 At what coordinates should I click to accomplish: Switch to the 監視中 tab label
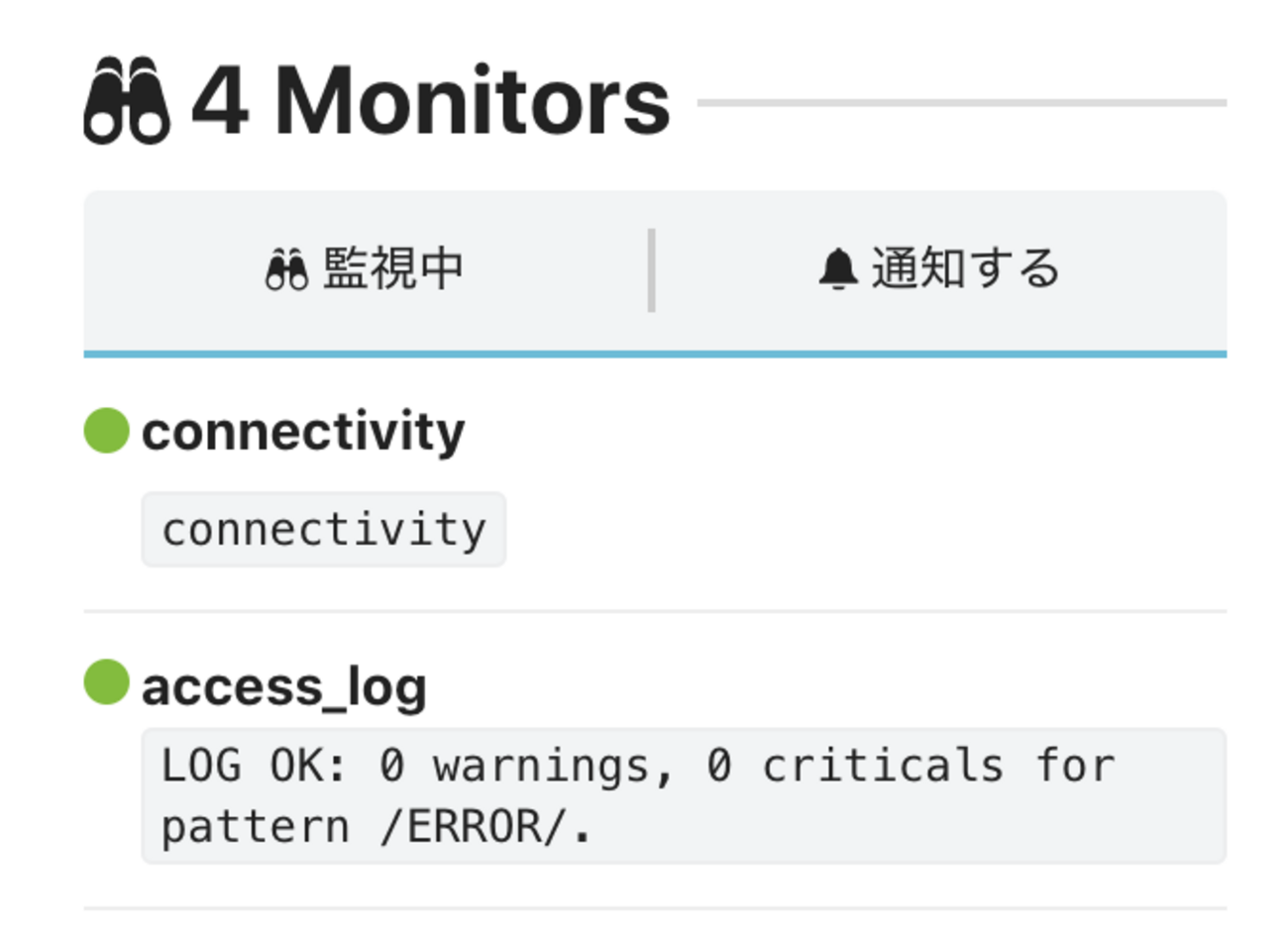(x=393, y=269)
